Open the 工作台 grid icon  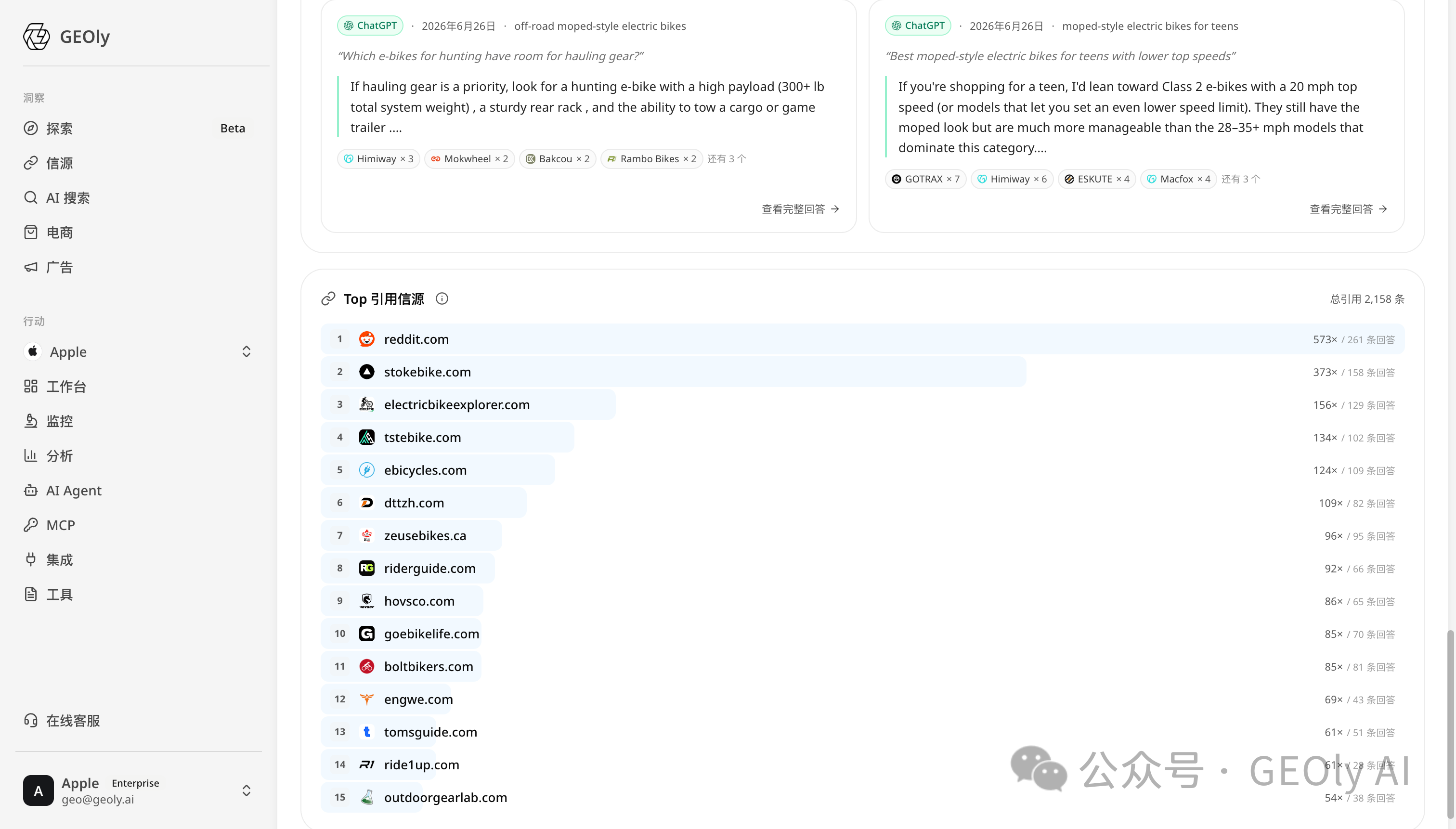pyautogui.click(x=31, y=386)
